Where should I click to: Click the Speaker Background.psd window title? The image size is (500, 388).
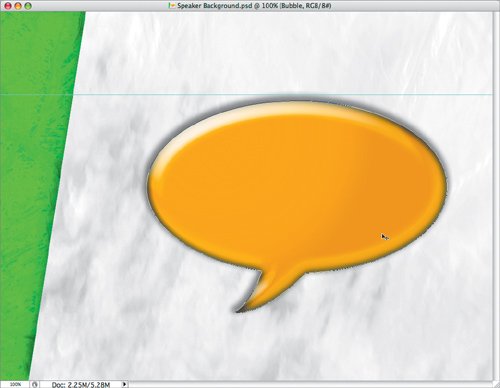254,6
